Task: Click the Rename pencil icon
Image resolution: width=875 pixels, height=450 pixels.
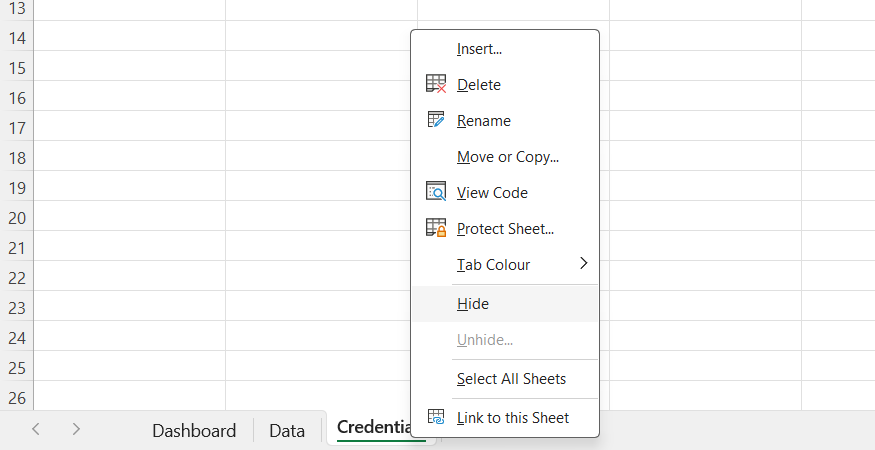Action: [436, 119]
